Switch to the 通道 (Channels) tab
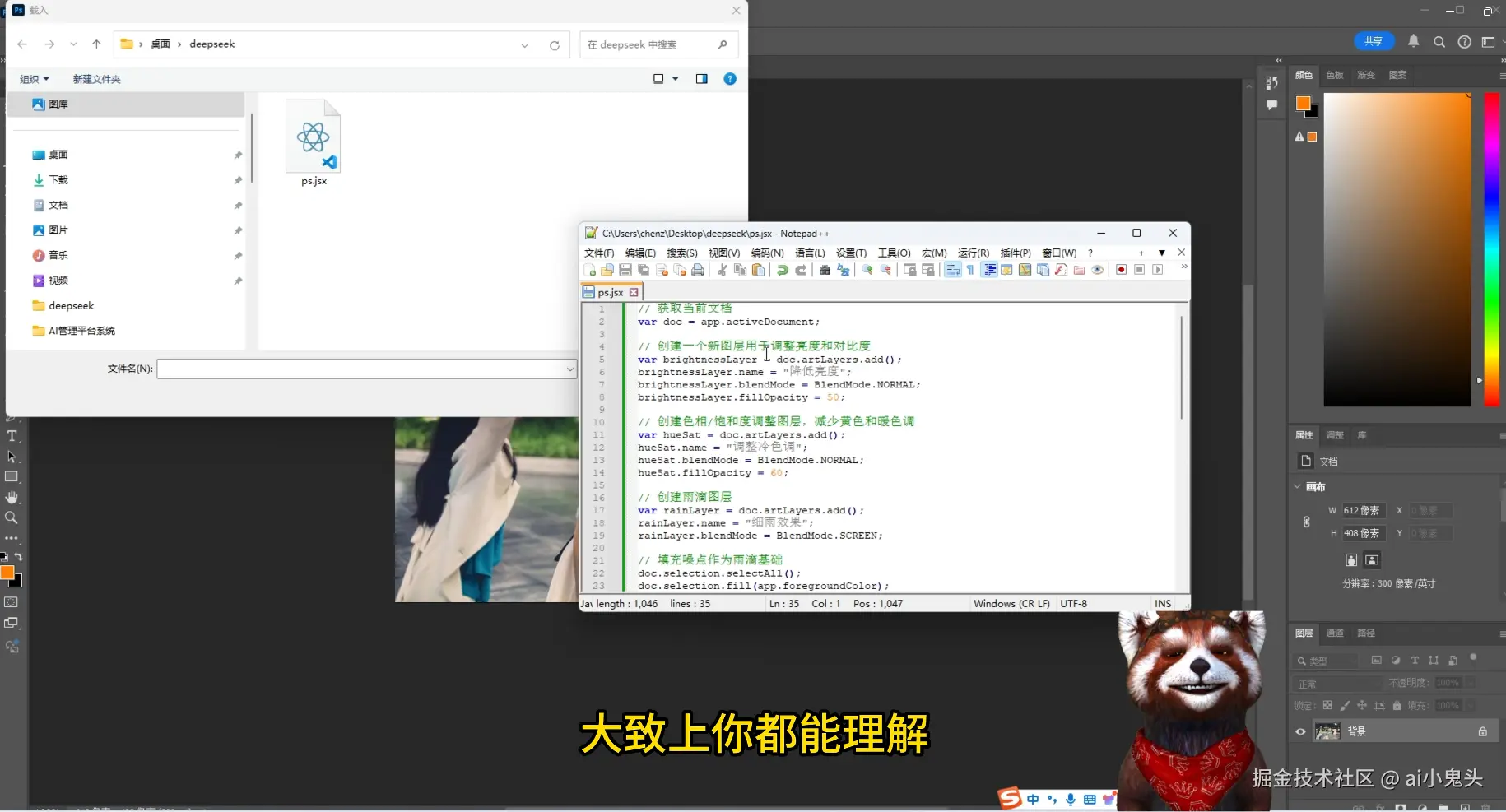Viewport: 1506px width, 812px height. point(1335,633)
